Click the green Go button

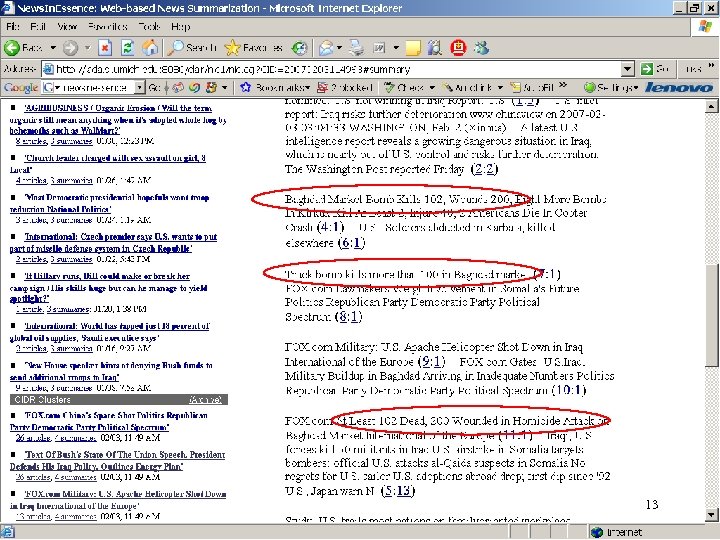(x=655, y=69)
